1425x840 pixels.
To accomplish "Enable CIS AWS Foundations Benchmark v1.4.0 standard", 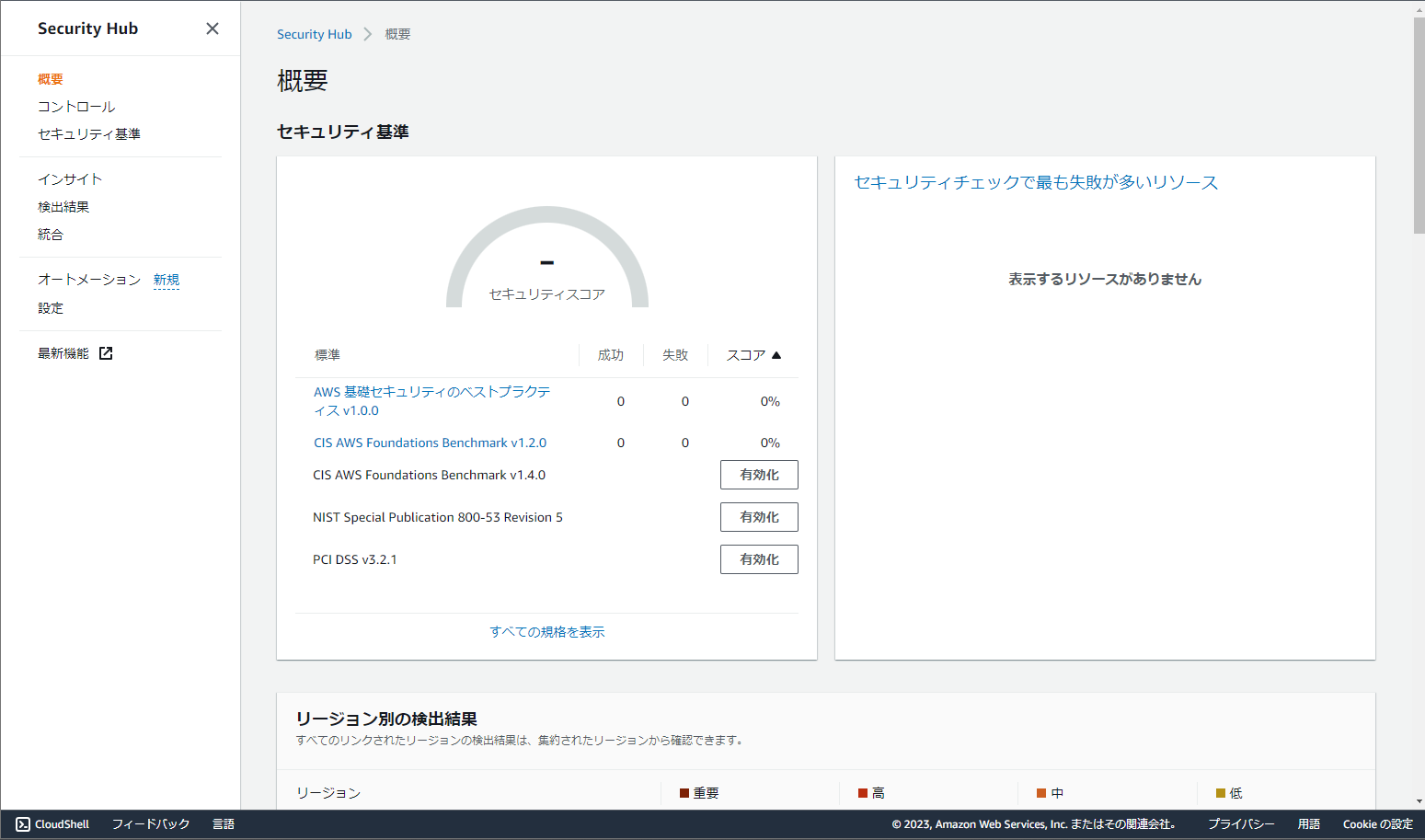I will [x=759, y=475].
